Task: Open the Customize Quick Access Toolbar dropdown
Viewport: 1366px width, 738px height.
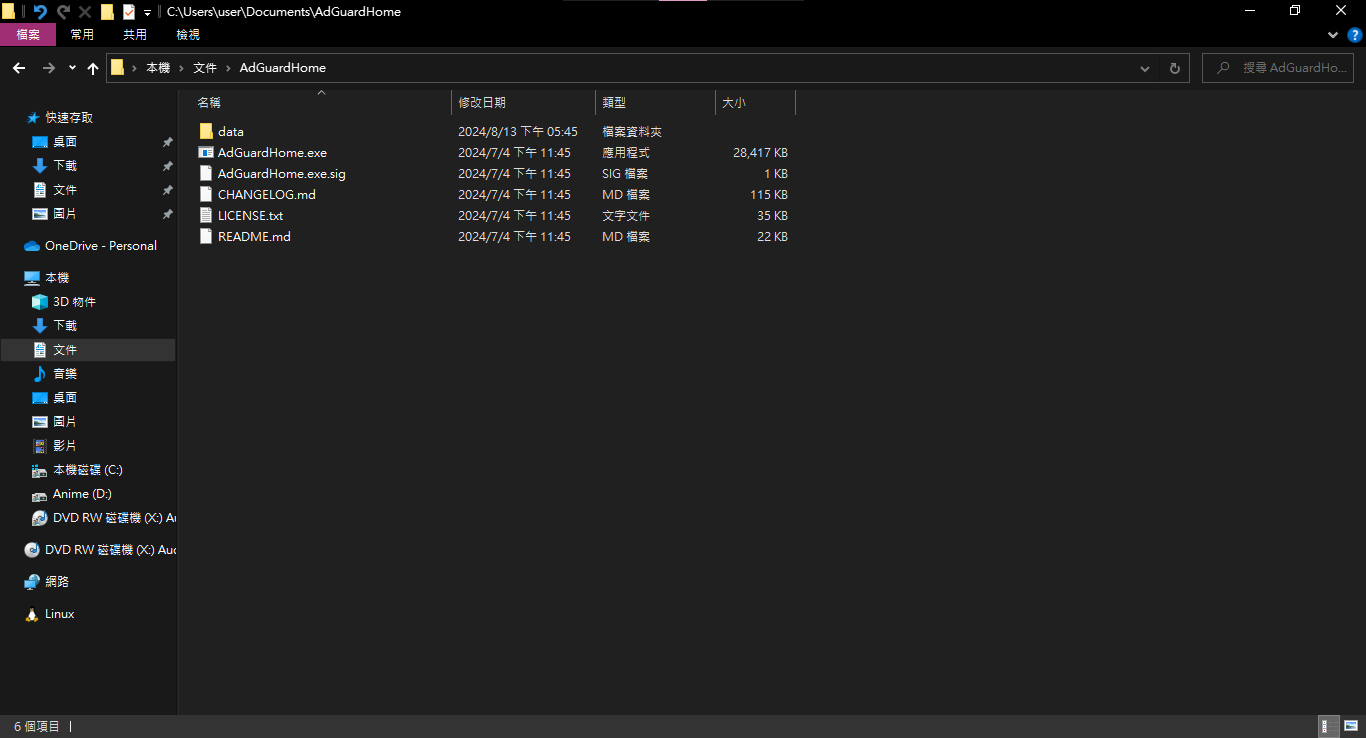Action: point(148,12)
